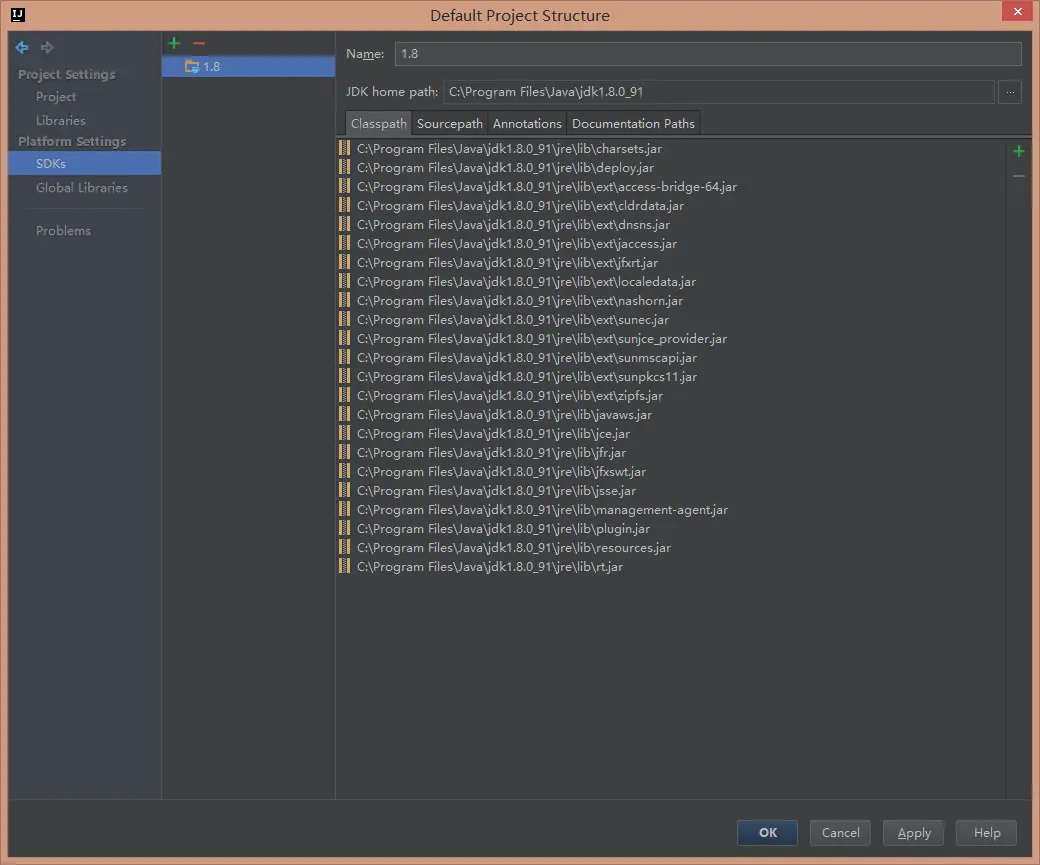Click the back navigation arrow

point(22,47)
